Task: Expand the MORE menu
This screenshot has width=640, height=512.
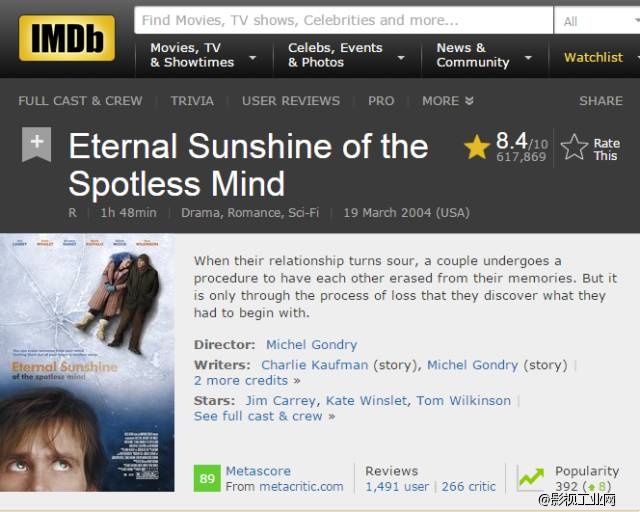Action: point(448,101)
